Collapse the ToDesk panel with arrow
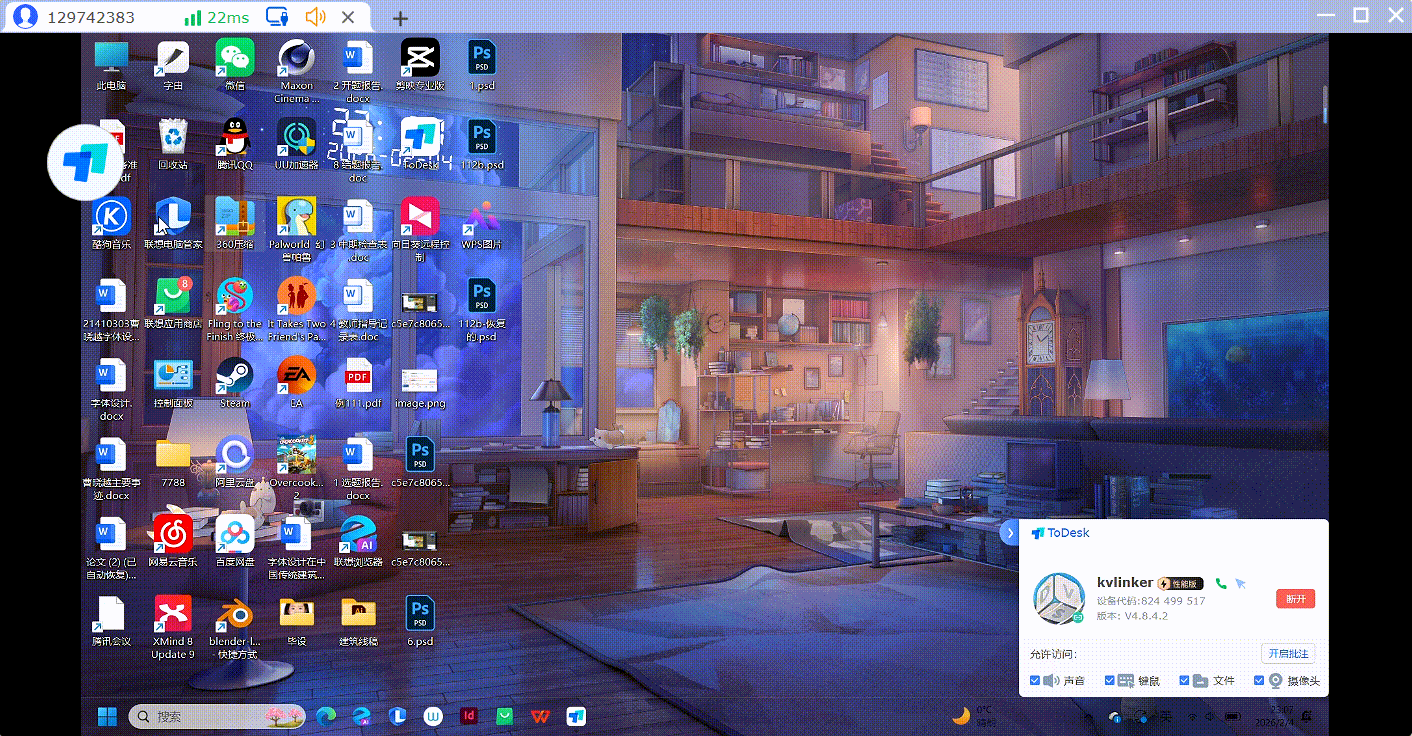This screenshot has height=736, width=1412. pyautogui.click(x=1008, y=533)
